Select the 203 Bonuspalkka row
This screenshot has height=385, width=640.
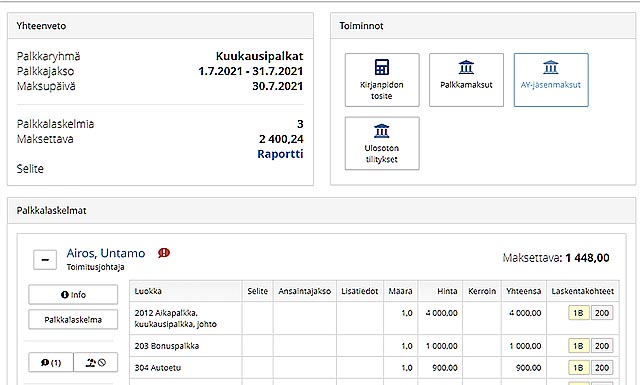click(374, 346)
